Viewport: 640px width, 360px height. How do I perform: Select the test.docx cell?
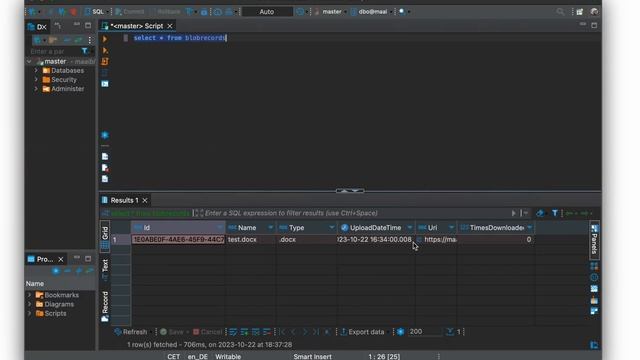(251, 240)
